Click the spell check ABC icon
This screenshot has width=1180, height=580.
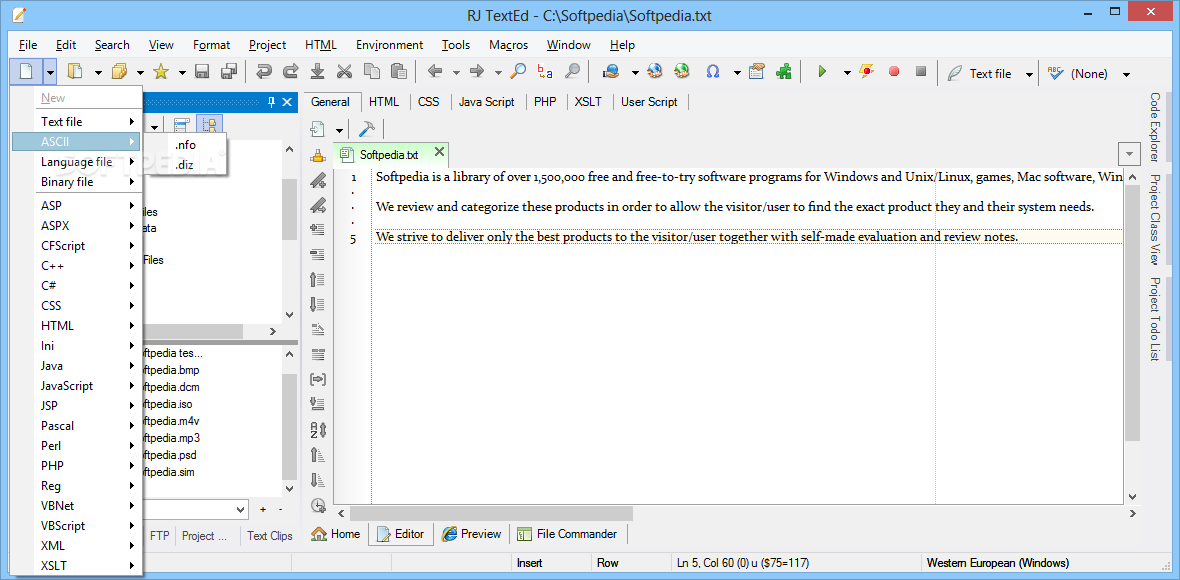(x=1054, y=73)
